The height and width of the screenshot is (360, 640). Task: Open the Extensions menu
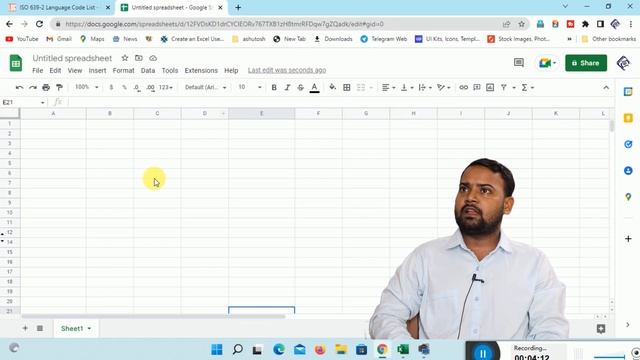coord(201,71)
